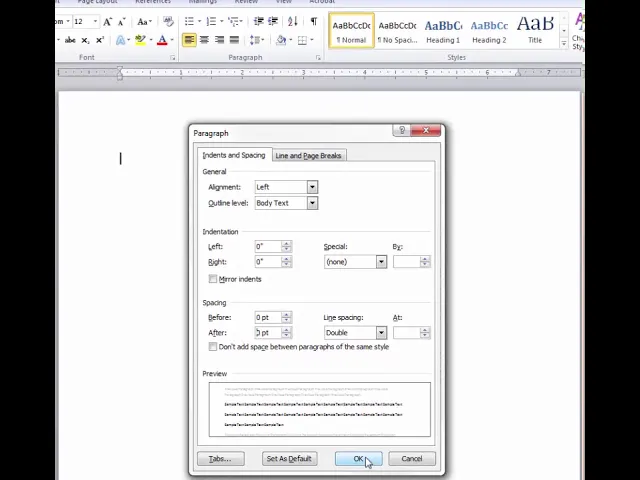Image resolution: width=640 pixels, height=480 pixels.
Task: Click the Subscript icon
Action: coord(85,40)
